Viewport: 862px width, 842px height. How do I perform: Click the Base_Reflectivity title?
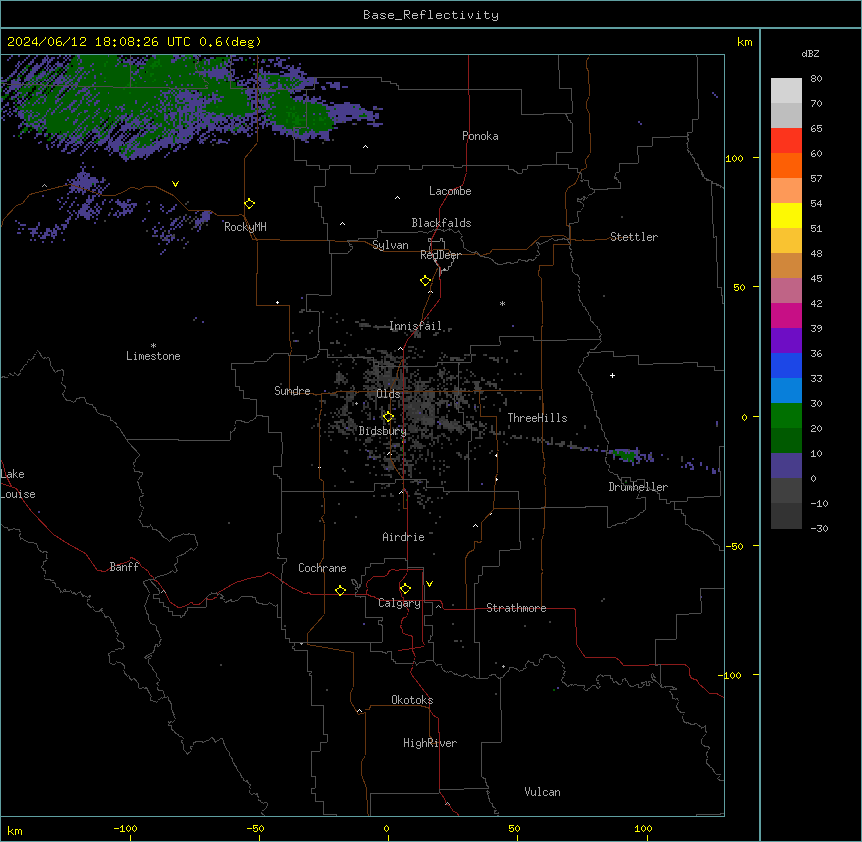point(431,15)
